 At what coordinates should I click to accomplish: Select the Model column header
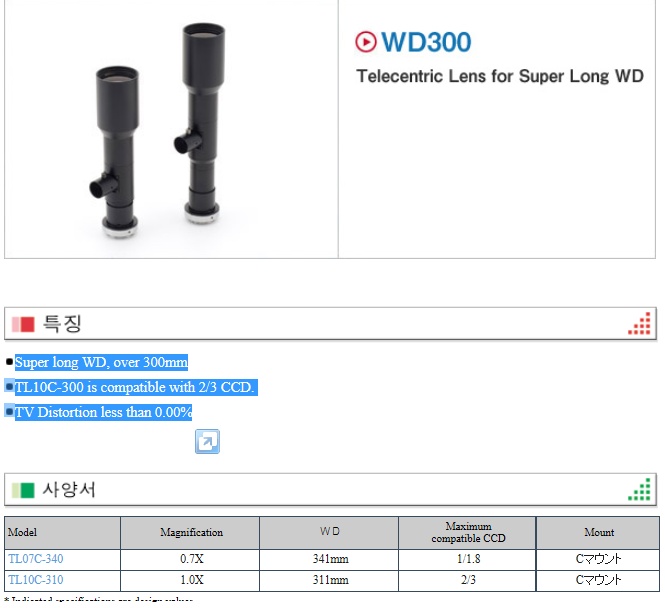(62, 533)
